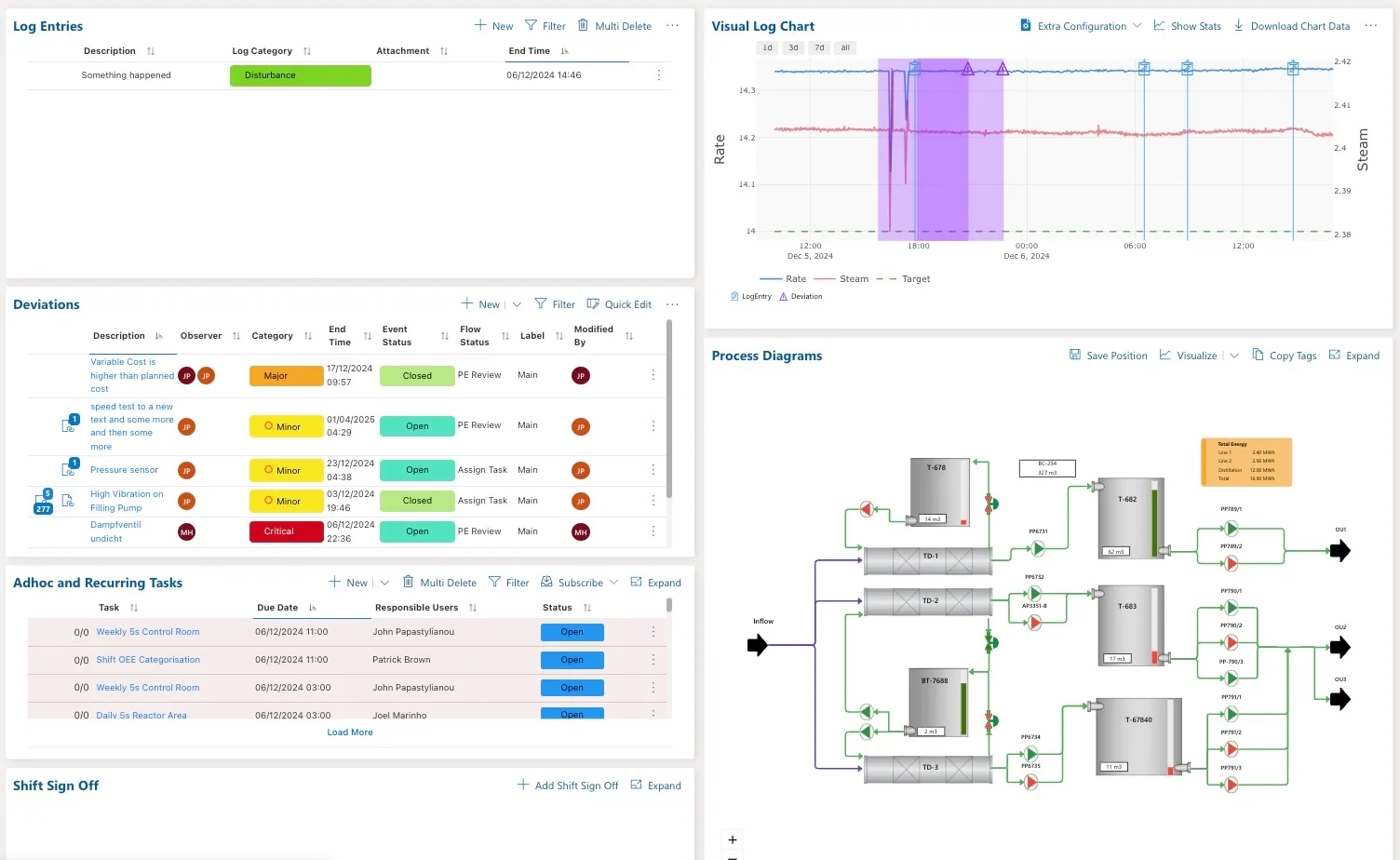Click Add Shift Sign Off
This screenshot has height=860, width=1400.
568,786
